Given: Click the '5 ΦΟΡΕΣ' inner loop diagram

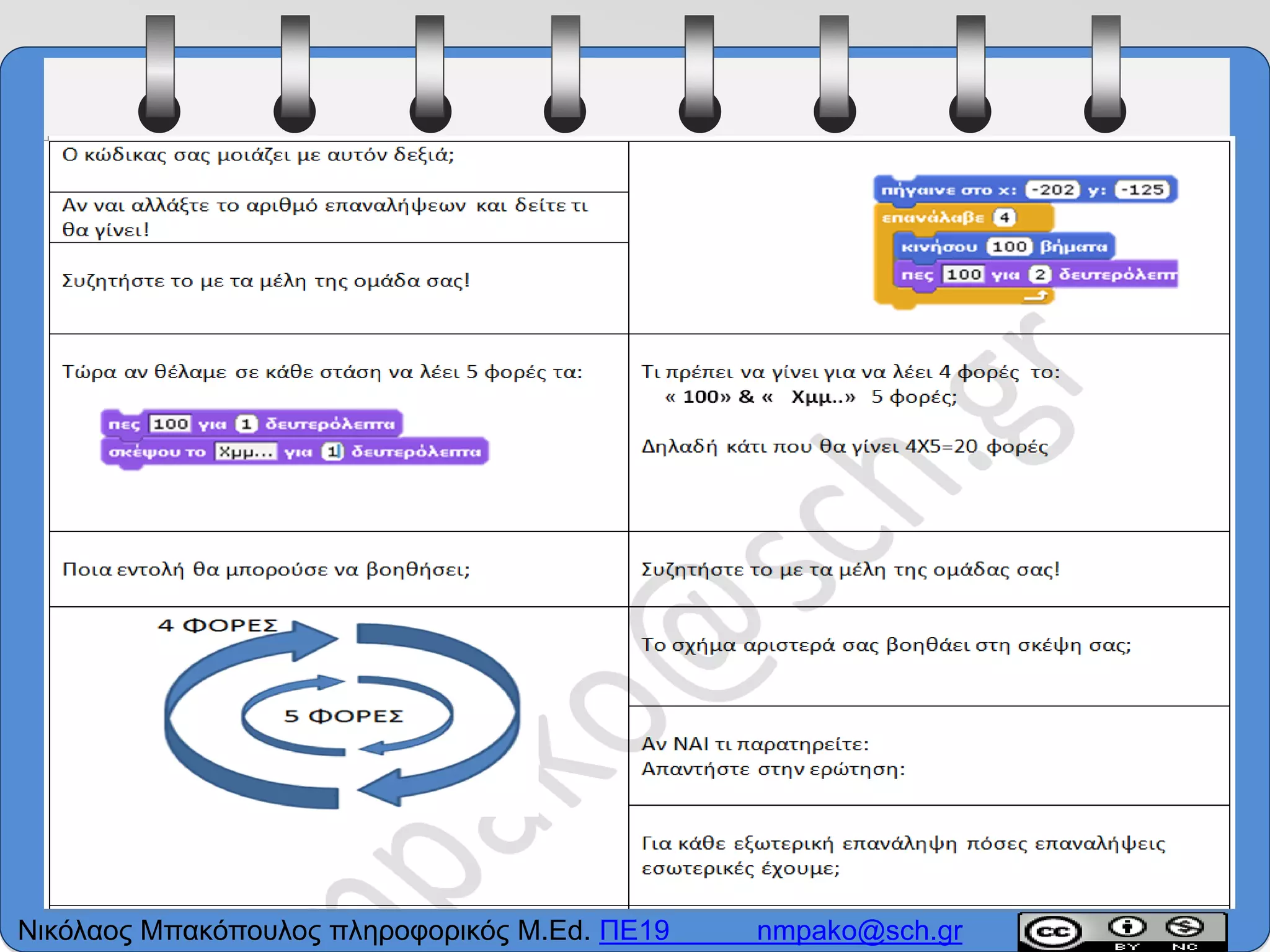Looking at the screenshot, I should coord(344,716).
